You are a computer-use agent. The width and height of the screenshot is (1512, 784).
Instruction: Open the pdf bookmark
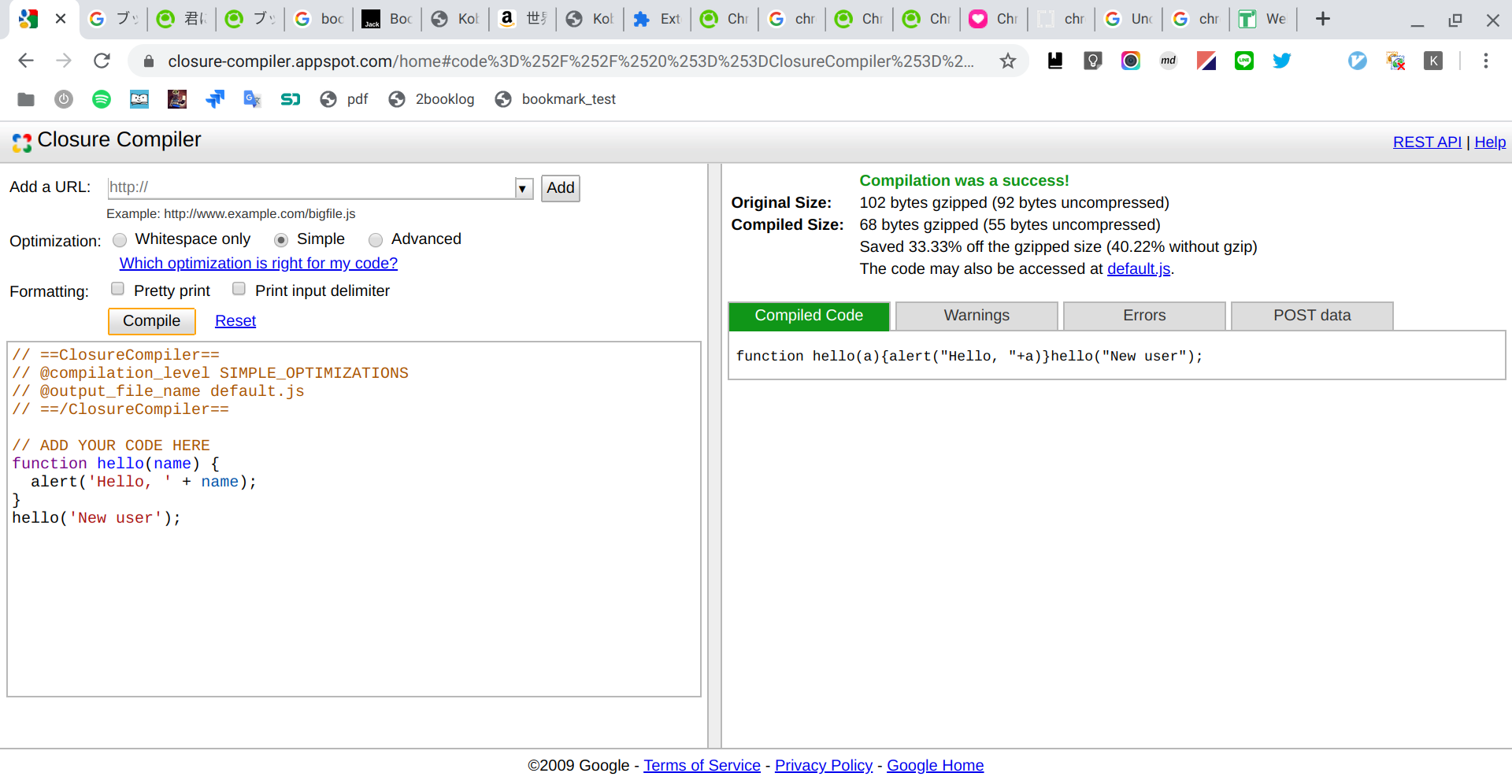[x=345, y=99]
